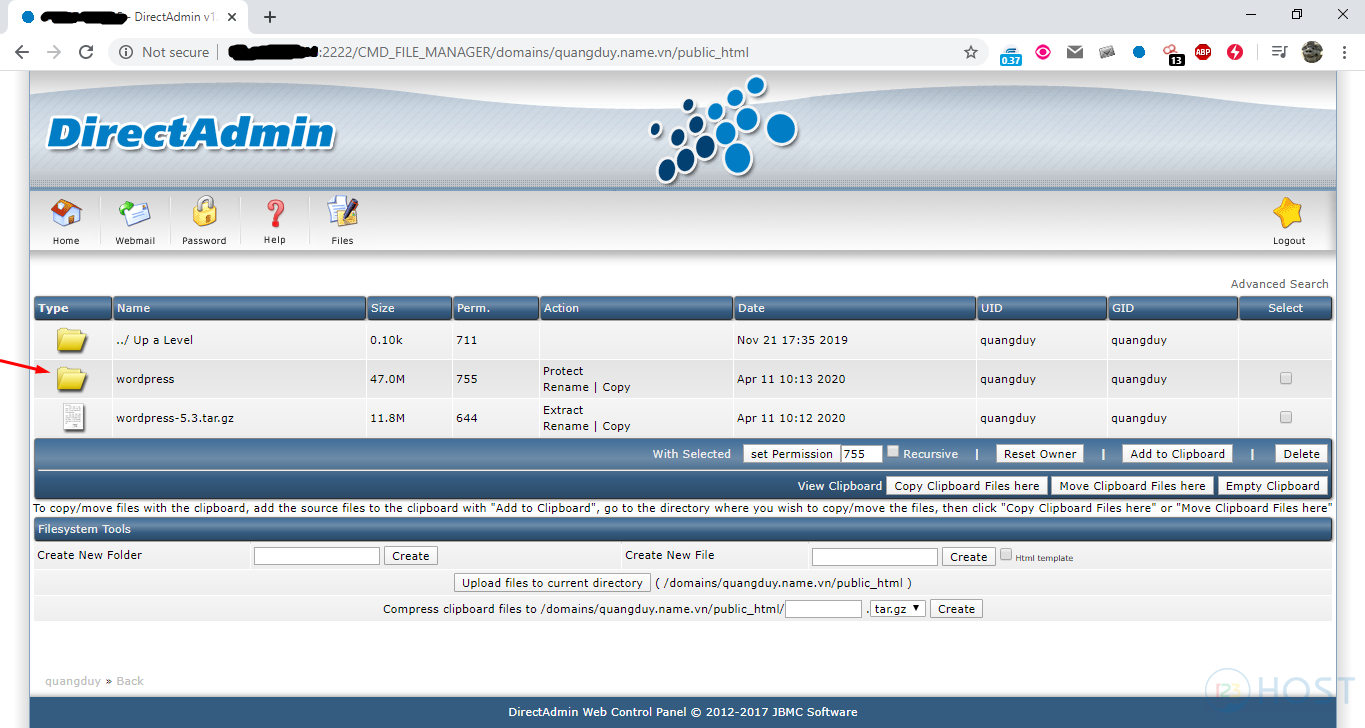This screenshot has height=728, width=1365.
Task: Open the Help question mark icon
Action: pos(275,213)
